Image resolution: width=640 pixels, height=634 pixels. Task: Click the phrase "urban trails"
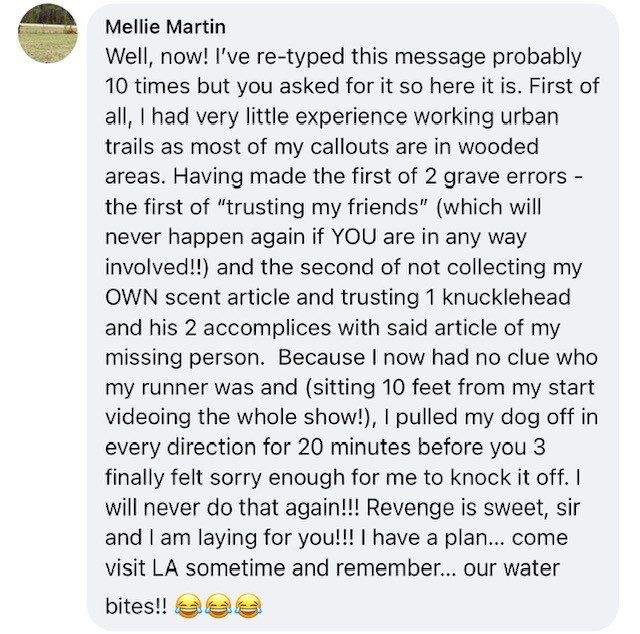click(x=480, y=117)
